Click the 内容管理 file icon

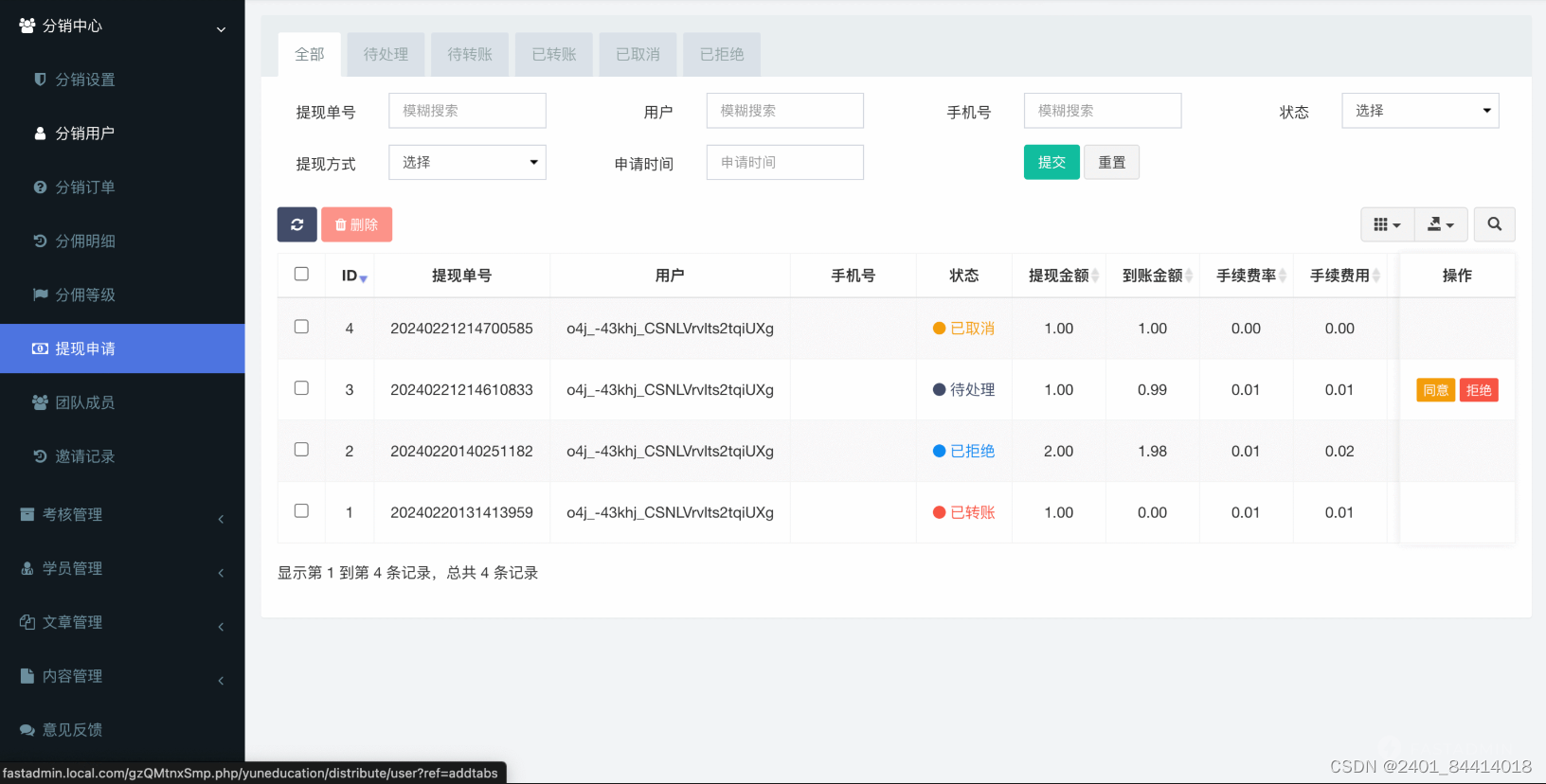point(27,676)
